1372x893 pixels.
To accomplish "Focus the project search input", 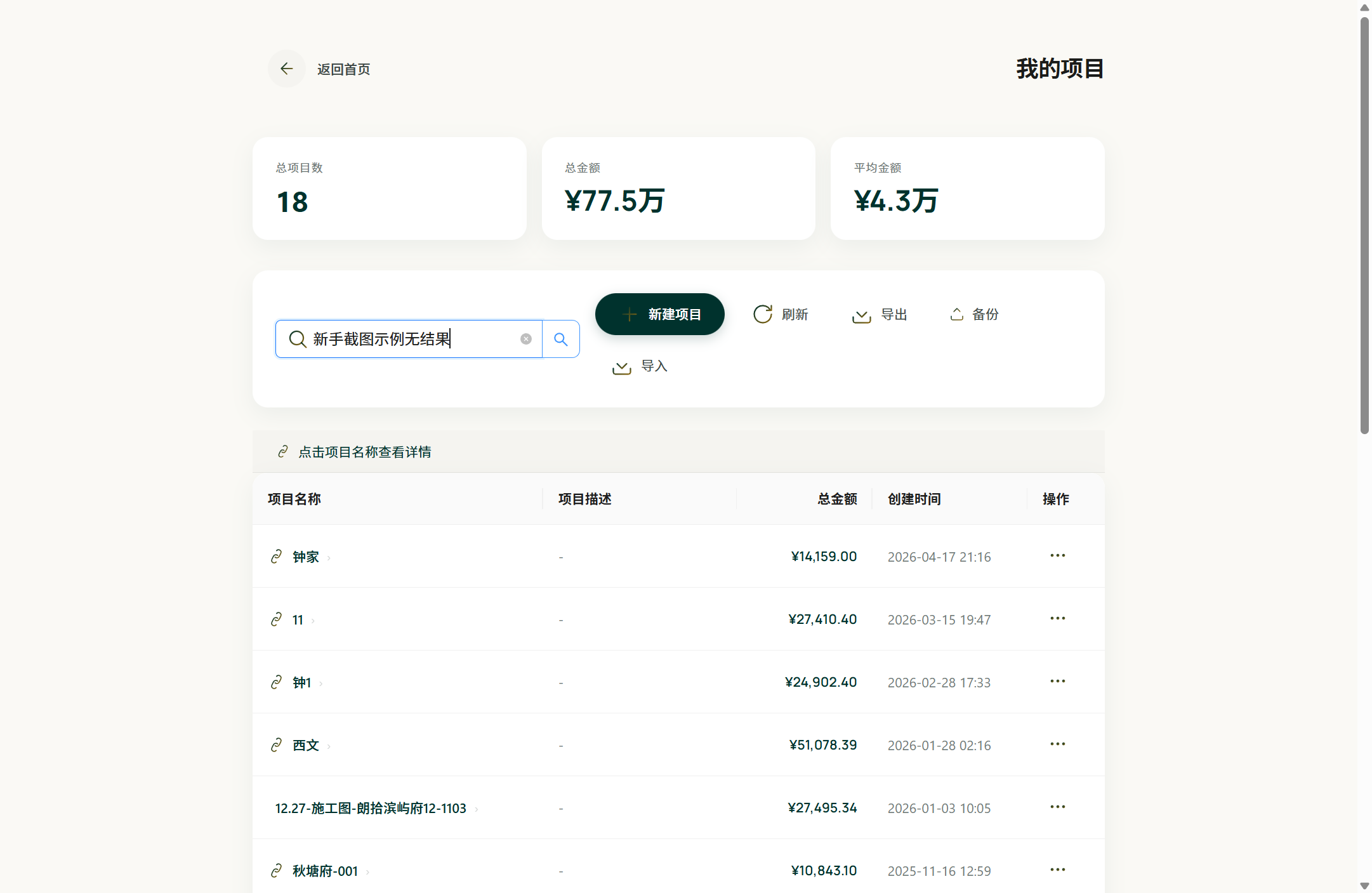I will click(x=409, y=339).
